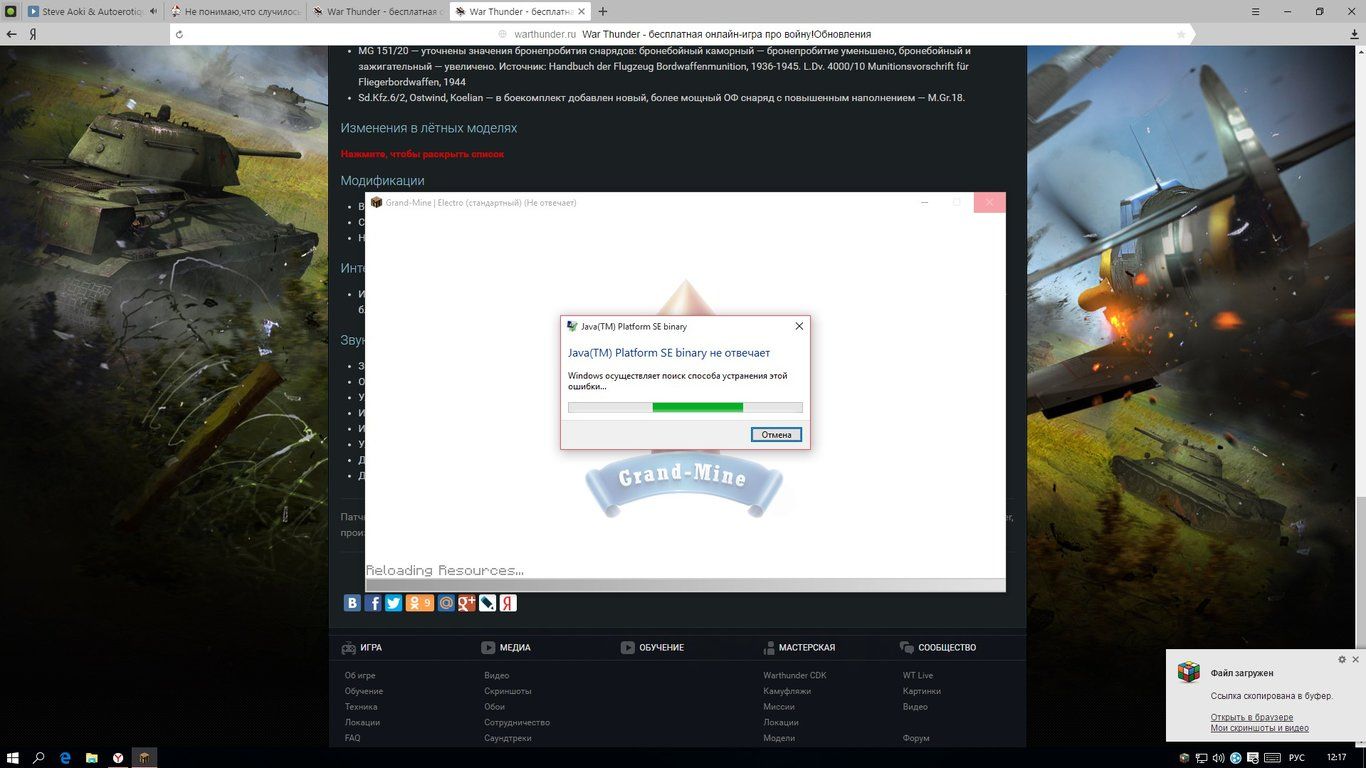This screenshot has width=1366, height=768.
Task: Go back with browser arrow
Action: pyautogui.click(x=12, y=34)
